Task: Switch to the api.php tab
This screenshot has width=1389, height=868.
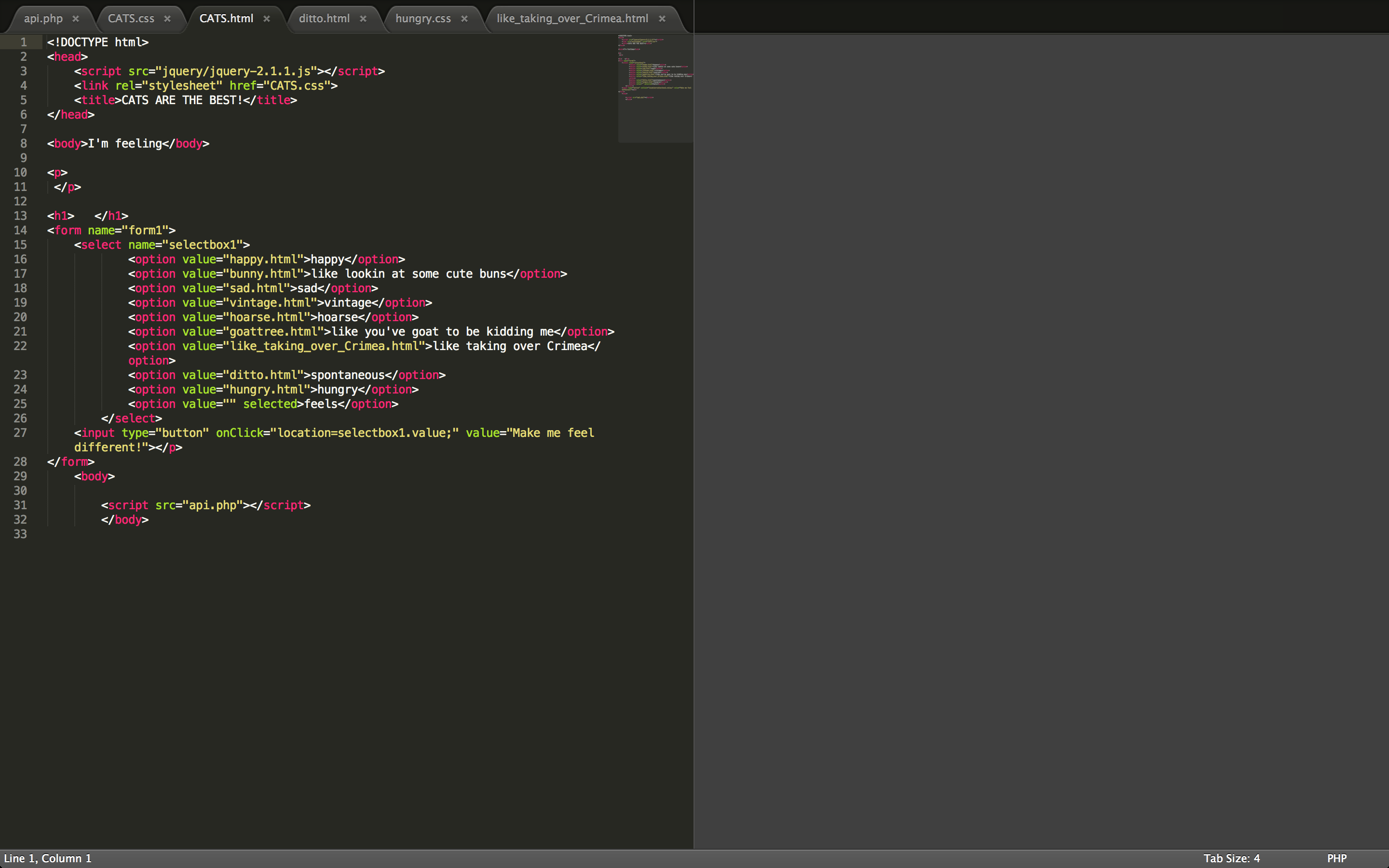Action: click(43, 18)
